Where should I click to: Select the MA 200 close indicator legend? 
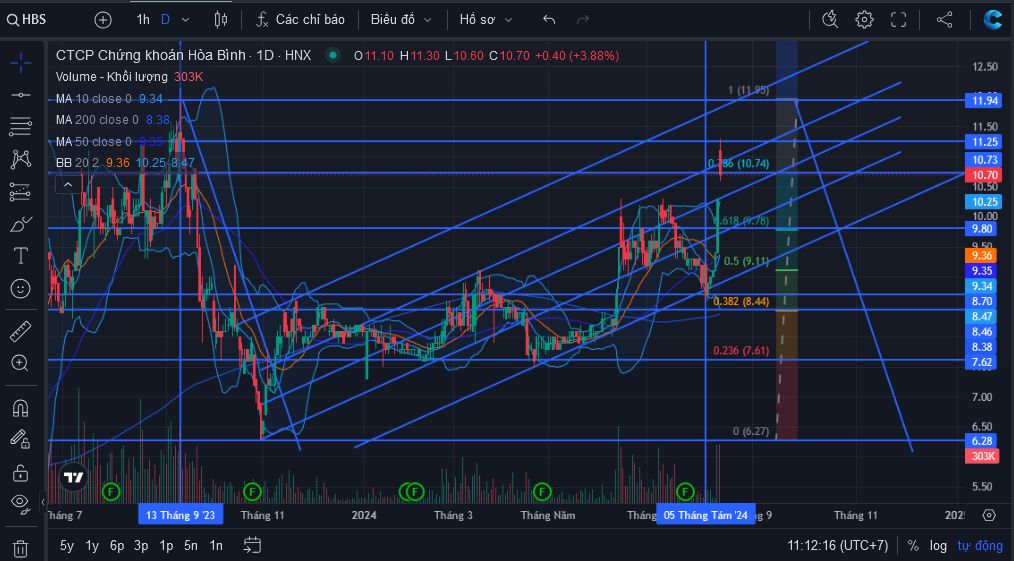coord(97,120)
